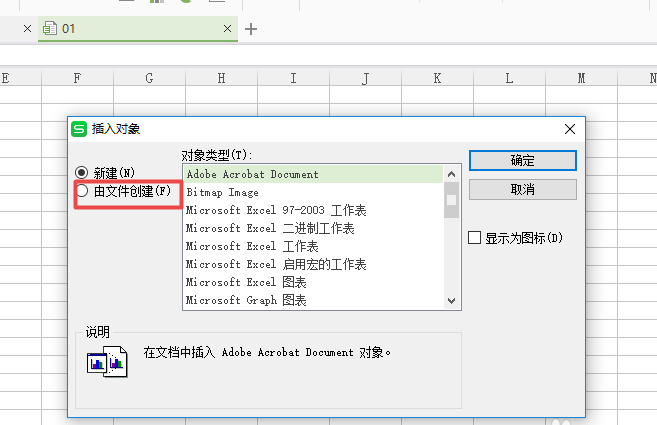Select column M header
657x425 pixels.
click(x=581, y=78)
